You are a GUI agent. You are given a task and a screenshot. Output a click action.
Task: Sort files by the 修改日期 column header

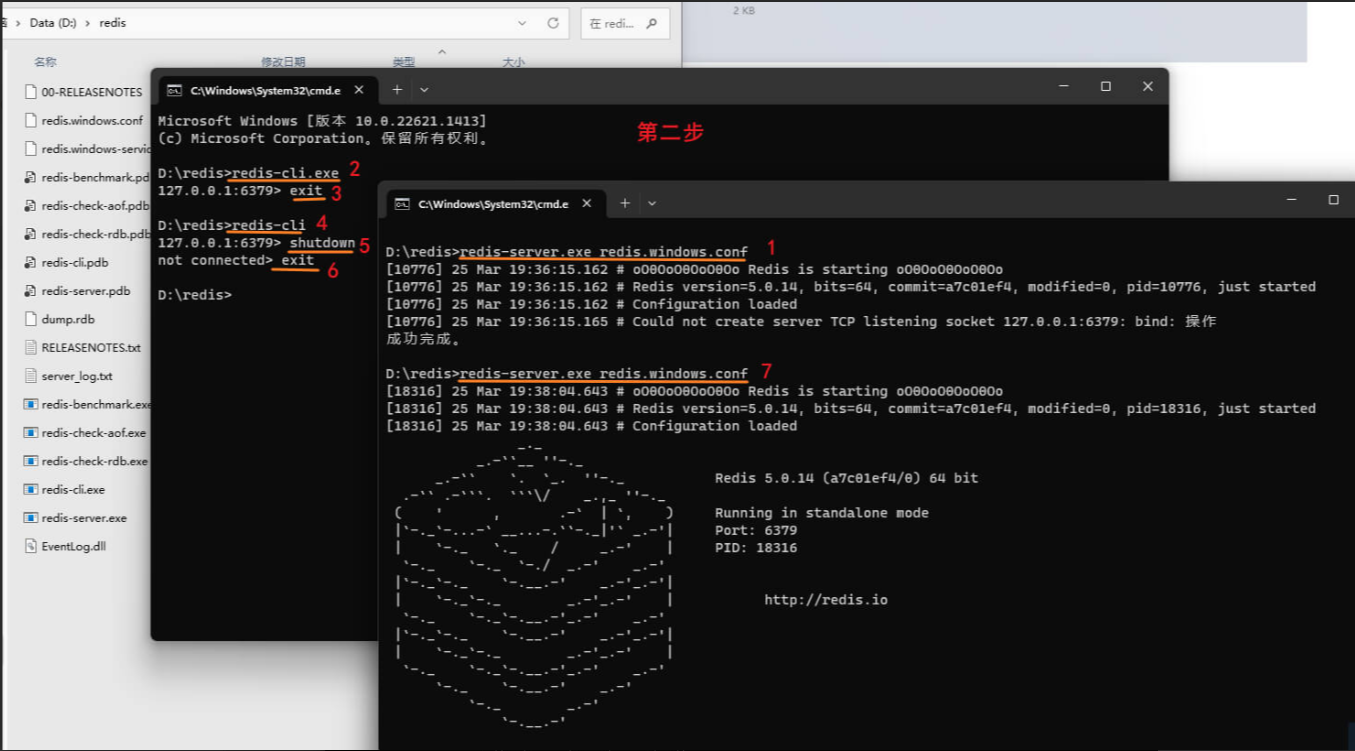[x=283, y=62]
